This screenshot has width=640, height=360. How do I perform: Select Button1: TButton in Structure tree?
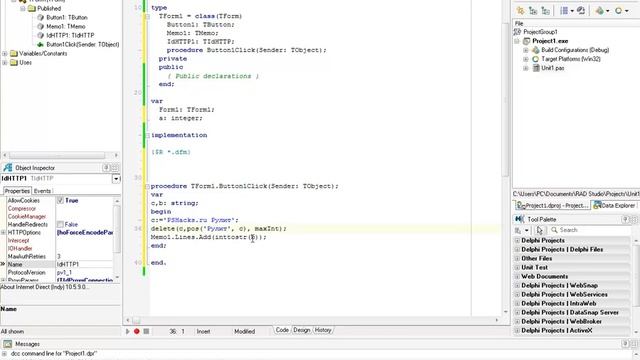pyautogui.click(x=67, y=18)
